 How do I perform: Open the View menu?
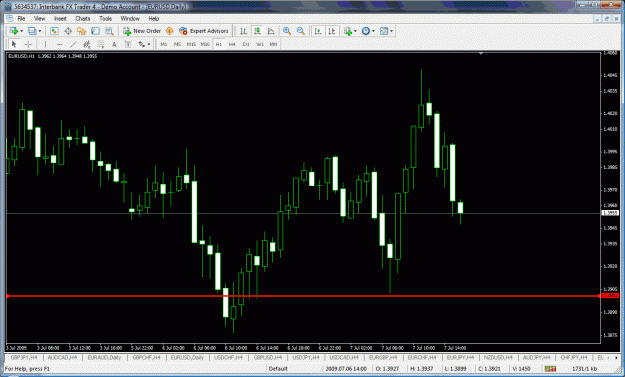[39, 19]
